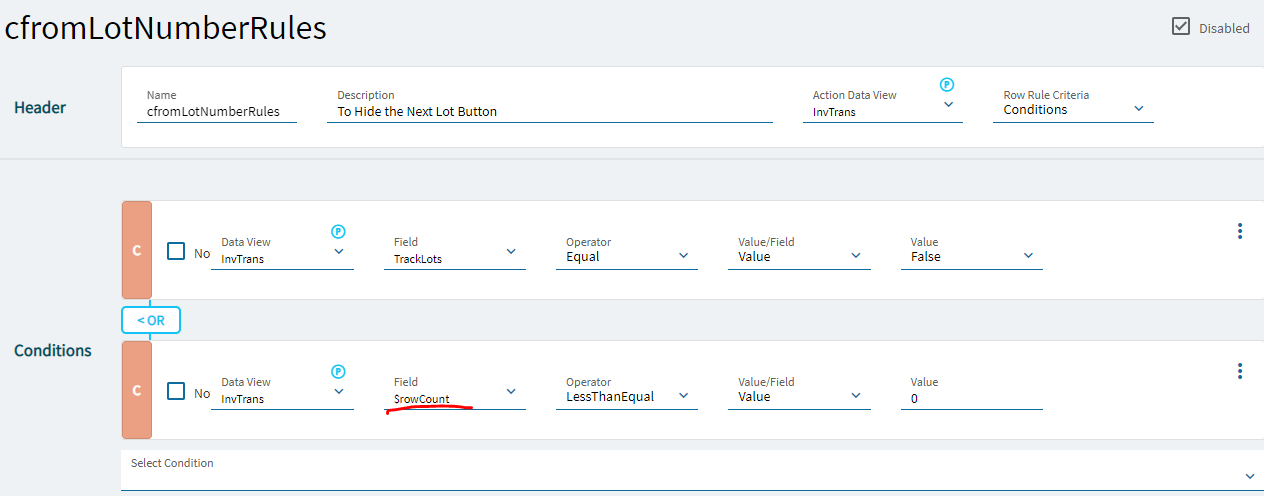Click the P icon above Action Data View

pyautogui.click(x=947, y=85)
